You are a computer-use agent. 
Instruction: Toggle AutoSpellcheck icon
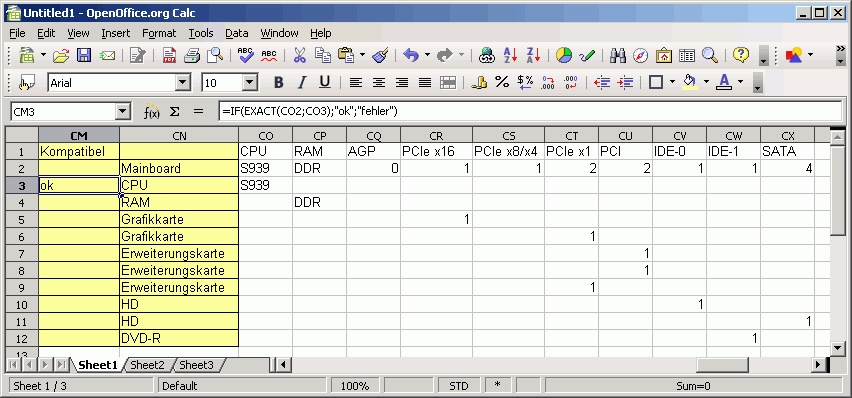tap(269, 55)
